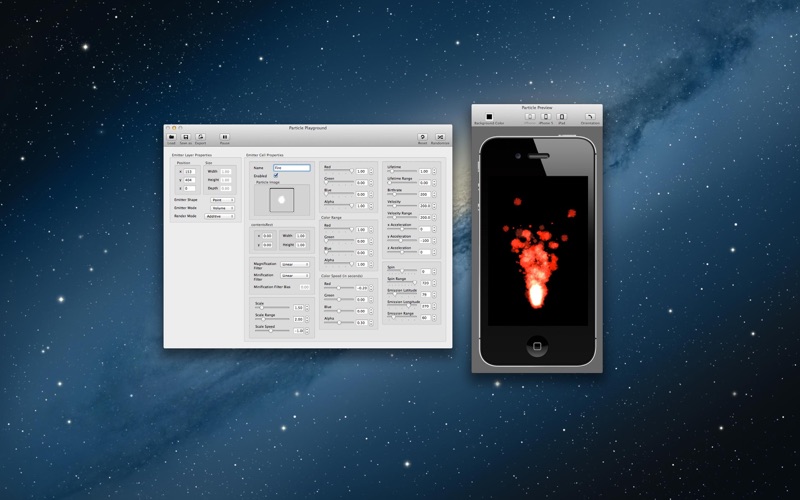Click the Birthrate value stepper
Image resolution: width=800 pixels, height=500 pixels.
click(434, 194)
